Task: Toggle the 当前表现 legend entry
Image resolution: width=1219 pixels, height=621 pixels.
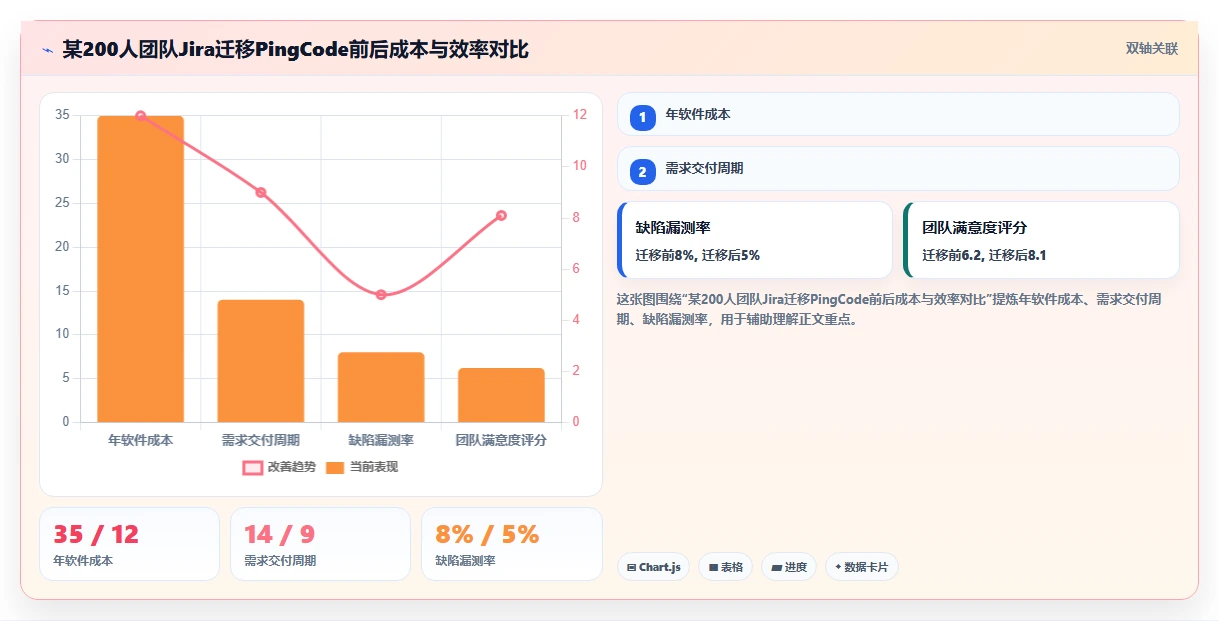Action: [x=362, y=467]
